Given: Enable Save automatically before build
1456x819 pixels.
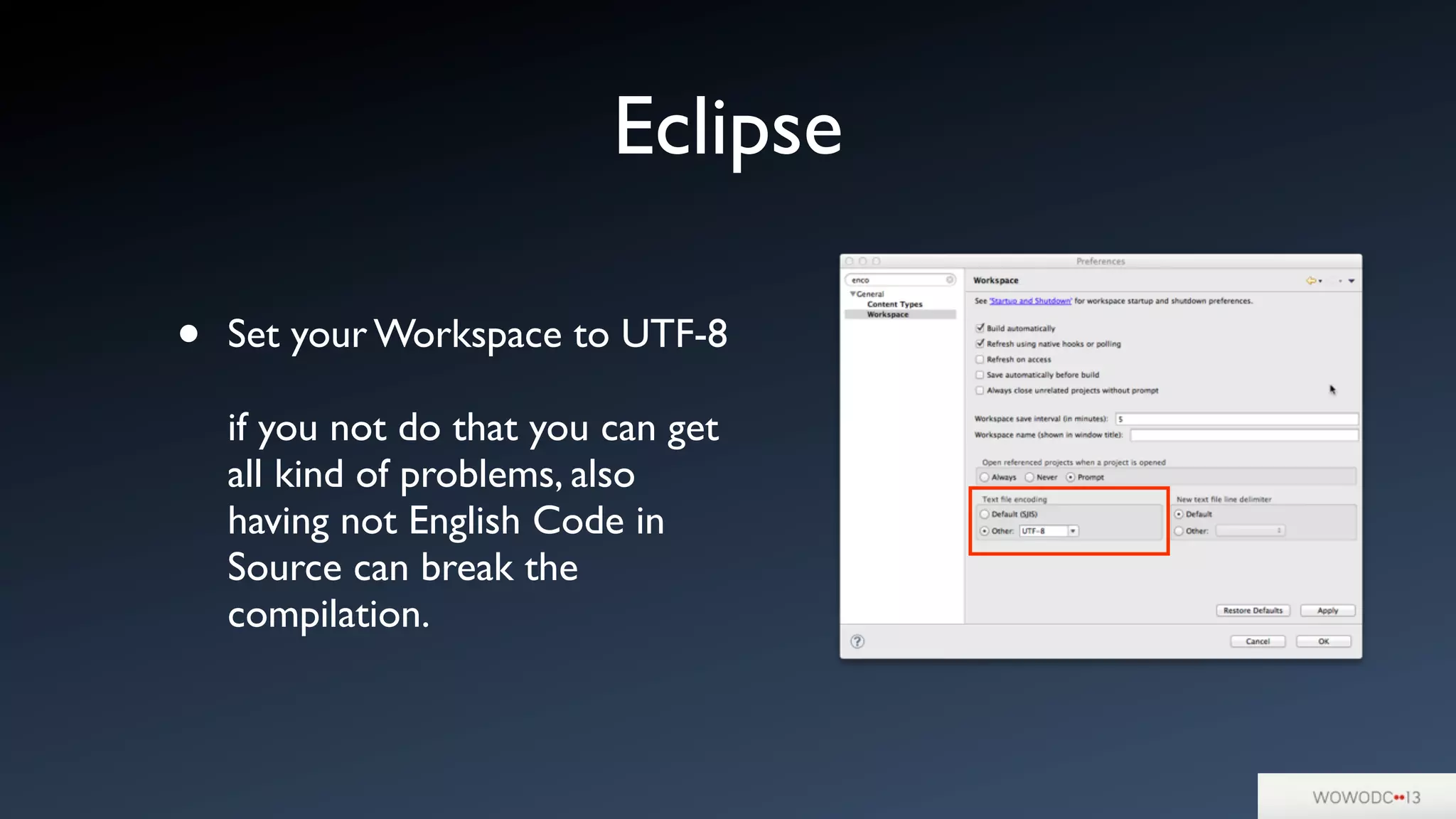Looking at the screenshot, I should pos(980,375).
